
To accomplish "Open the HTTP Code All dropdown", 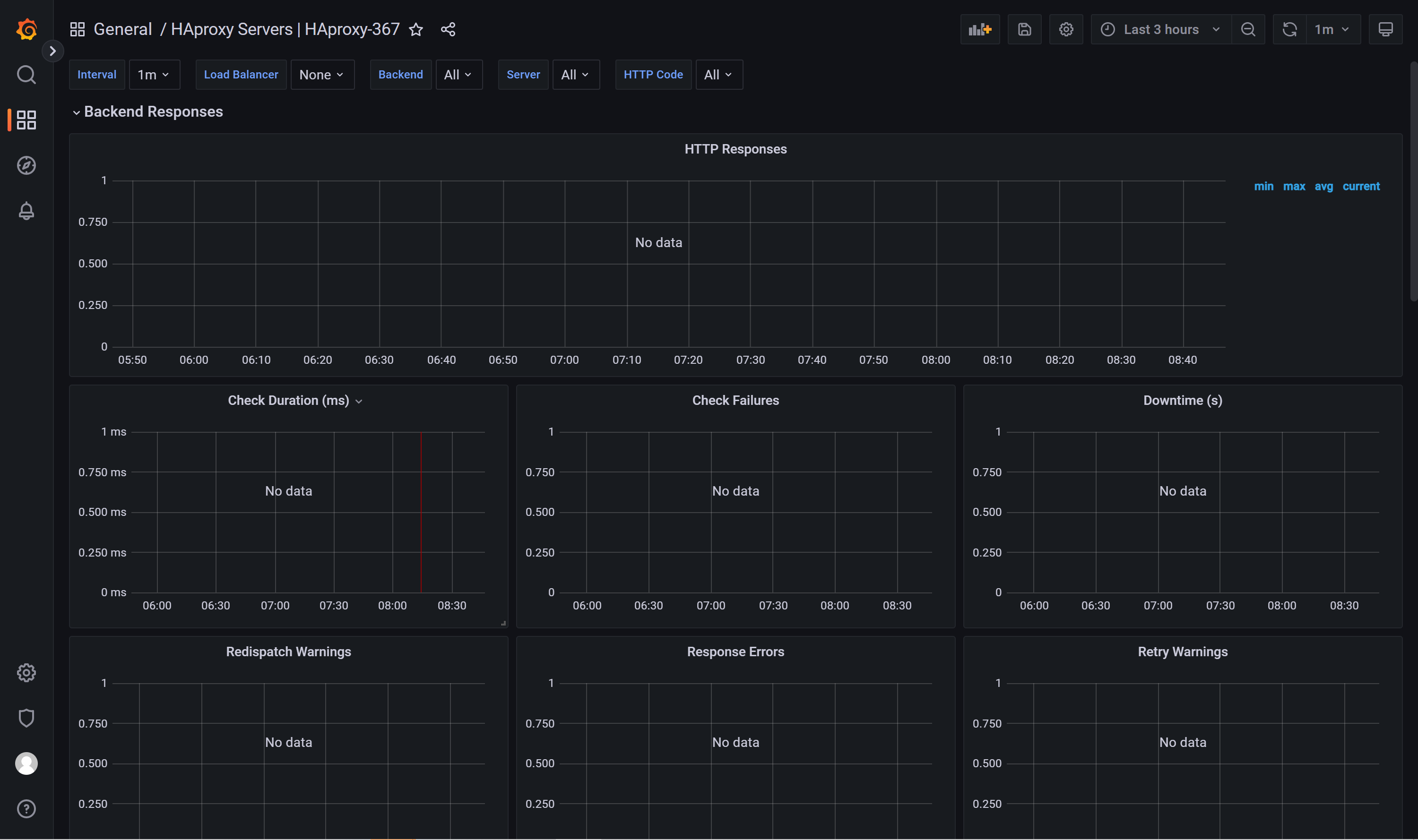I will pyautogui.click(x=718, y=75).
